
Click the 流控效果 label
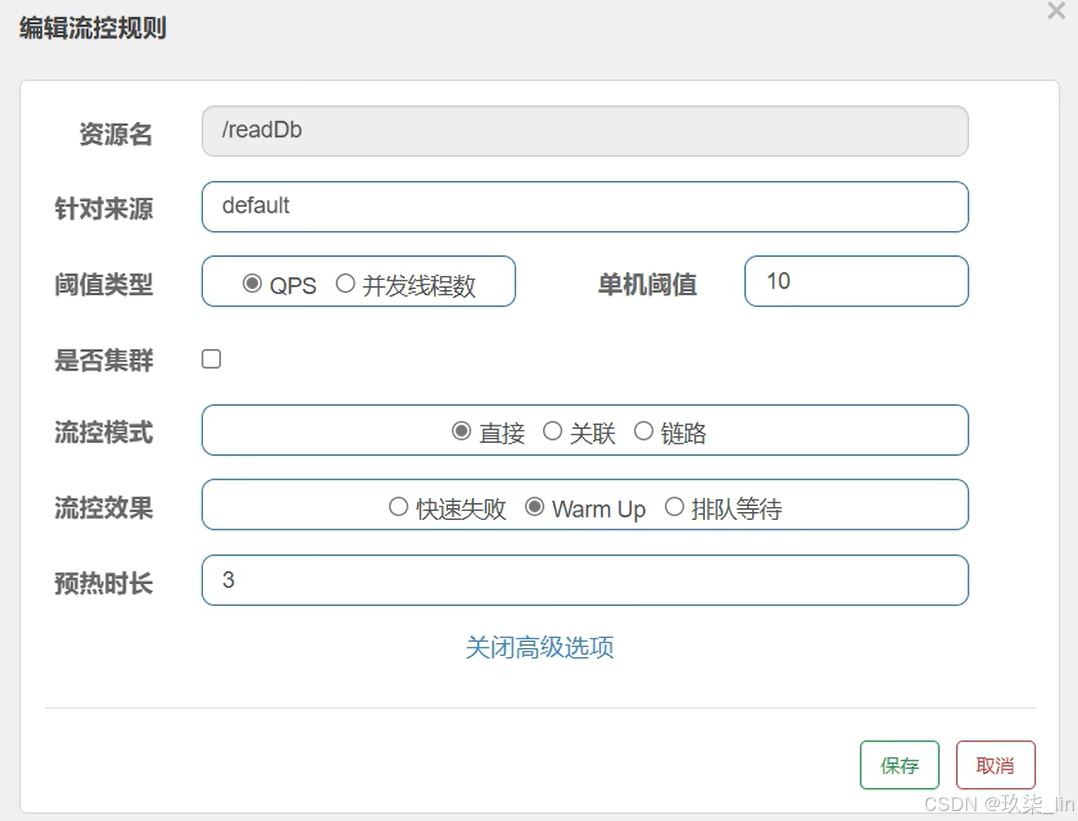104,508
